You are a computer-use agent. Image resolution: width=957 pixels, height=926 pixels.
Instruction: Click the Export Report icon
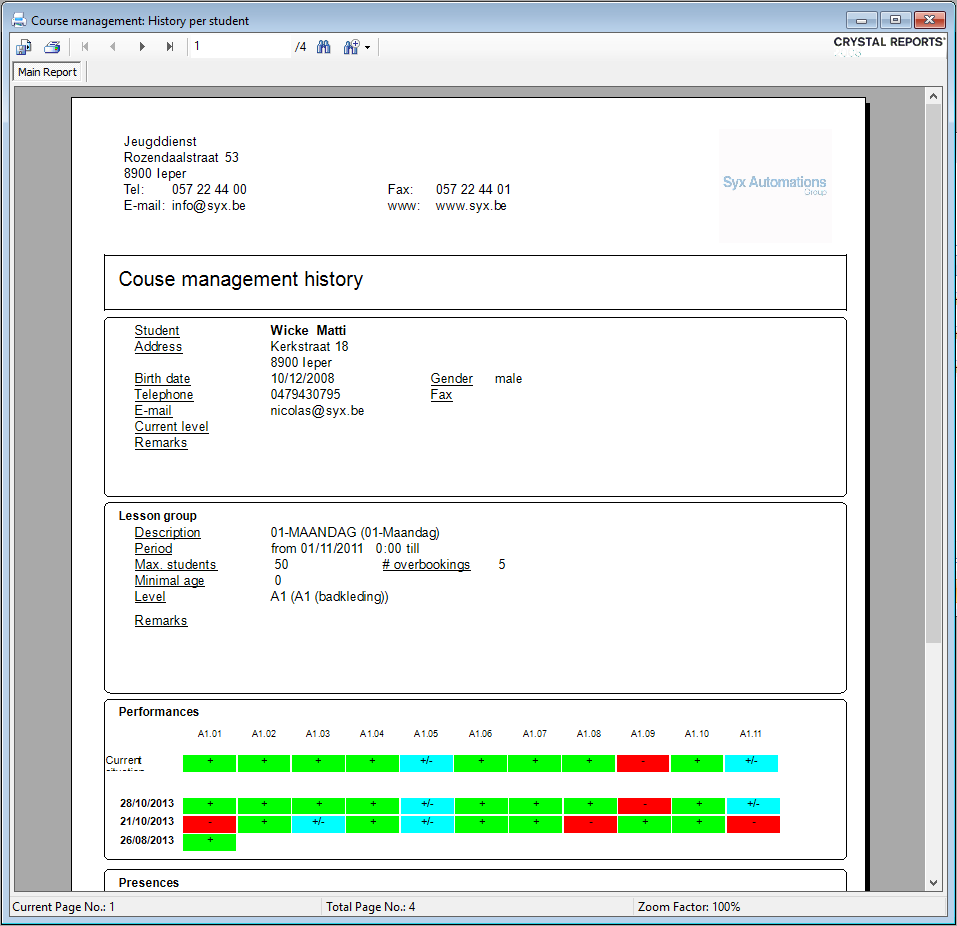(24, 47)
